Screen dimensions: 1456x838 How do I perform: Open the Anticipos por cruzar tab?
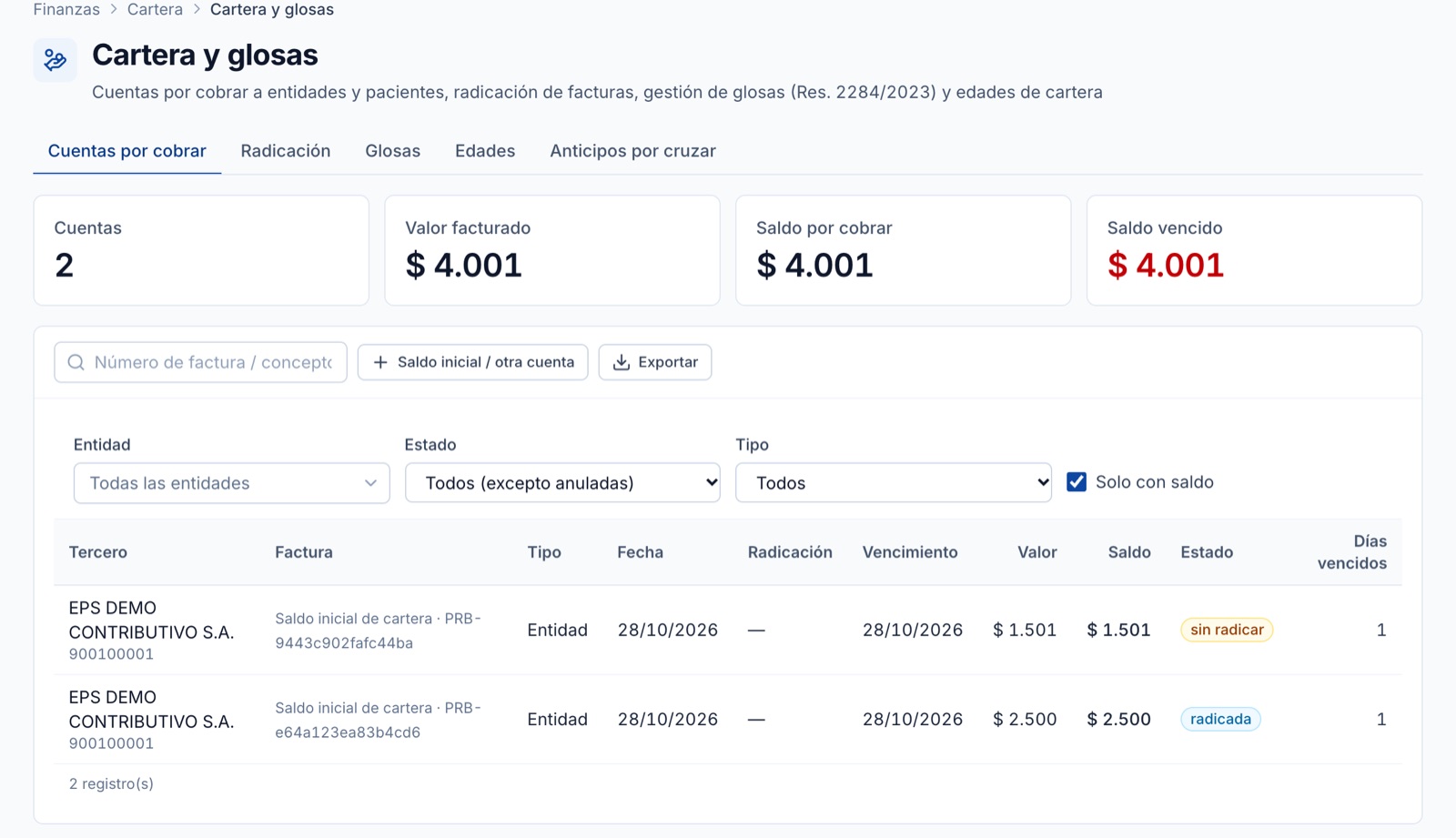632,151
